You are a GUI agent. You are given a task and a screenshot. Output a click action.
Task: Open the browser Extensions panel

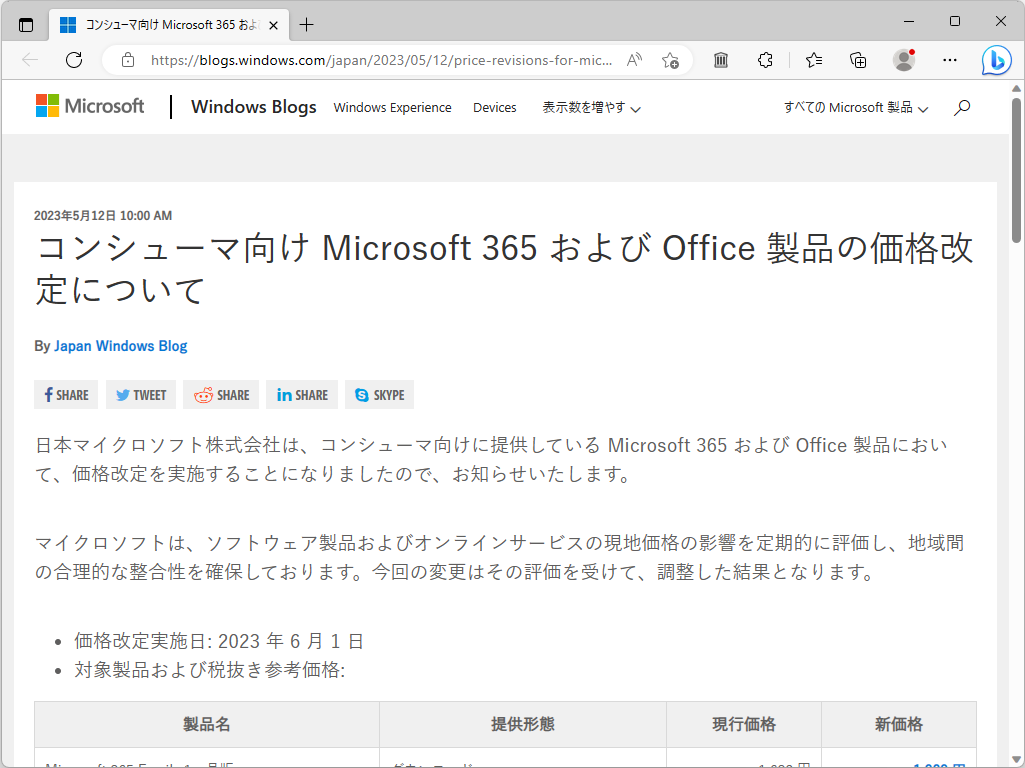[765, 60]
